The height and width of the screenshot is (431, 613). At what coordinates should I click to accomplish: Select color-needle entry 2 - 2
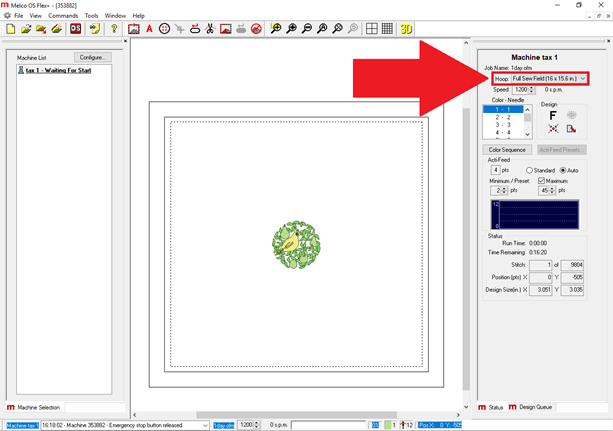pyautogui.click(x=503, y=117)
